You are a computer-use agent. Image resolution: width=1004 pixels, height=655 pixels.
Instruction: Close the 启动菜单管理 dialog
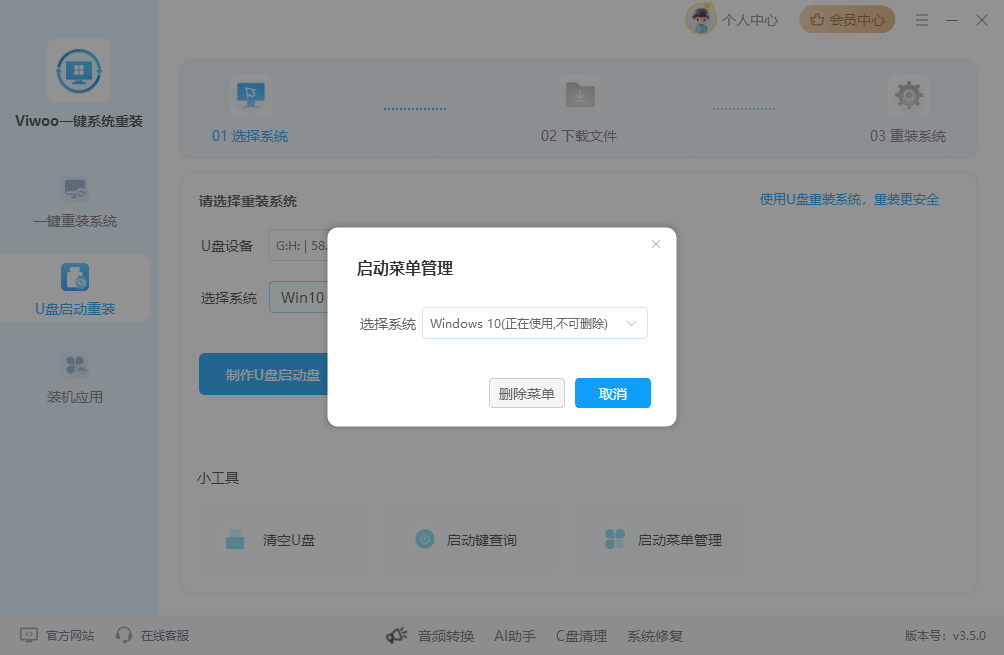[x=656, y=244]
